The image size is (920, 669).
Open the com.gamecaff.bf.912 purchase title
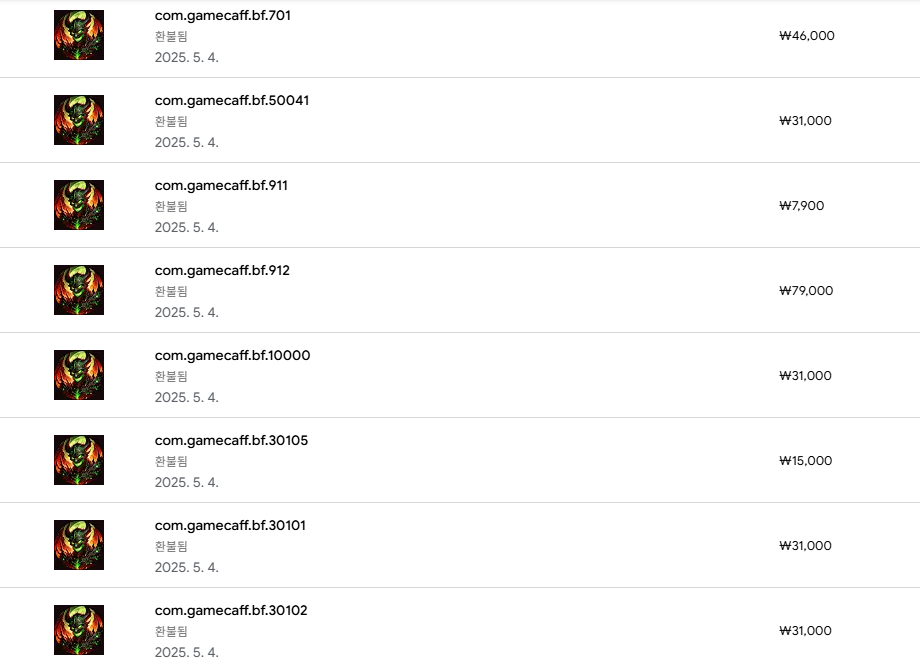[222, 271]
